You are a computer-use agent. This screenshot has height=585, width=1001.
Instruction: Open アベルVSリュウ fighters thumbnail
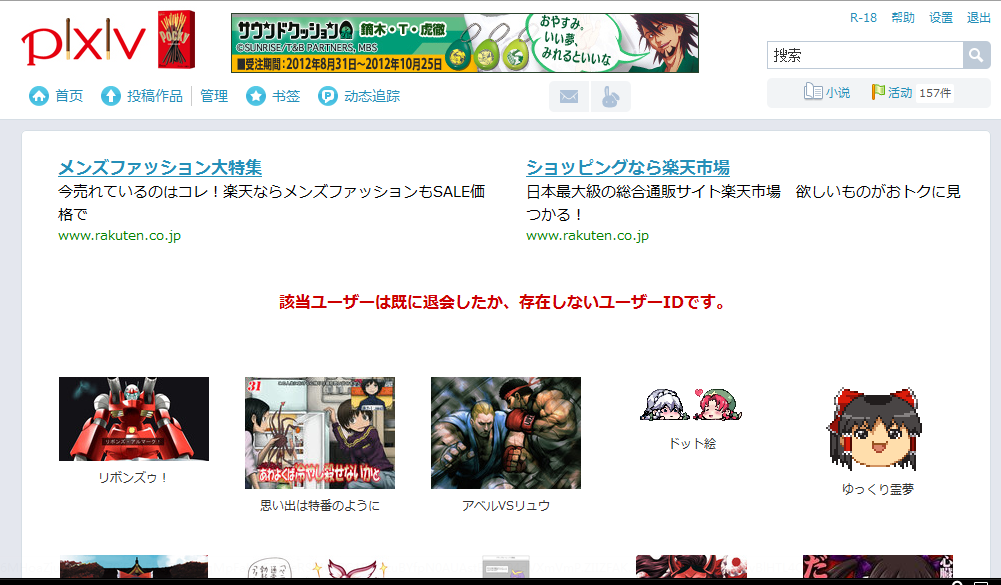506,433
